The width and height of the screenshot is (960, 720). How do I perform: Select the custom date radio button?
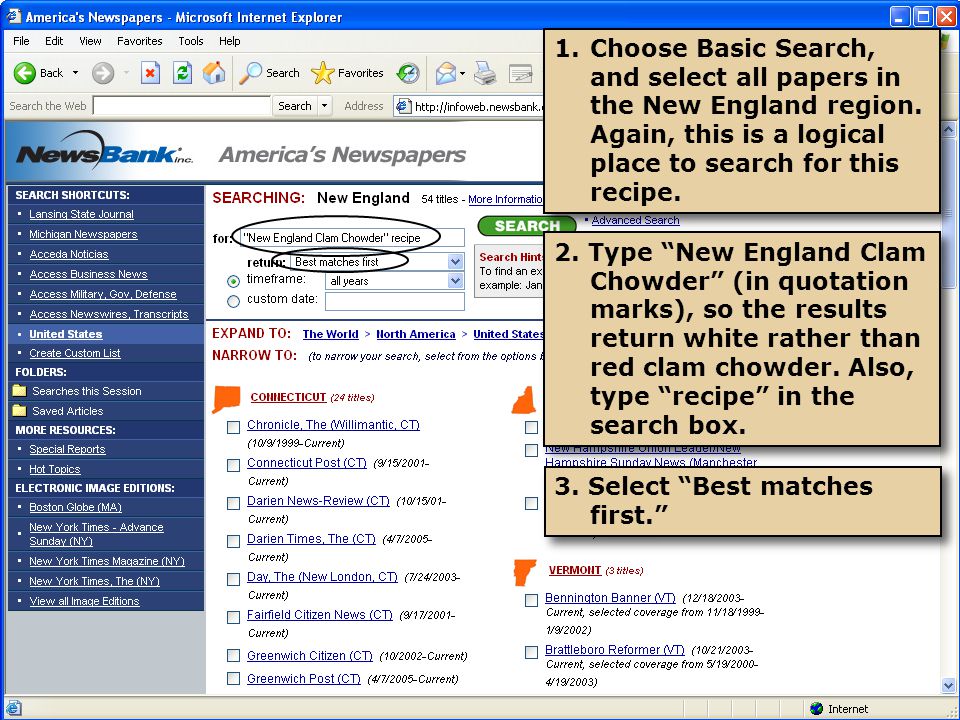pos(233,301)
